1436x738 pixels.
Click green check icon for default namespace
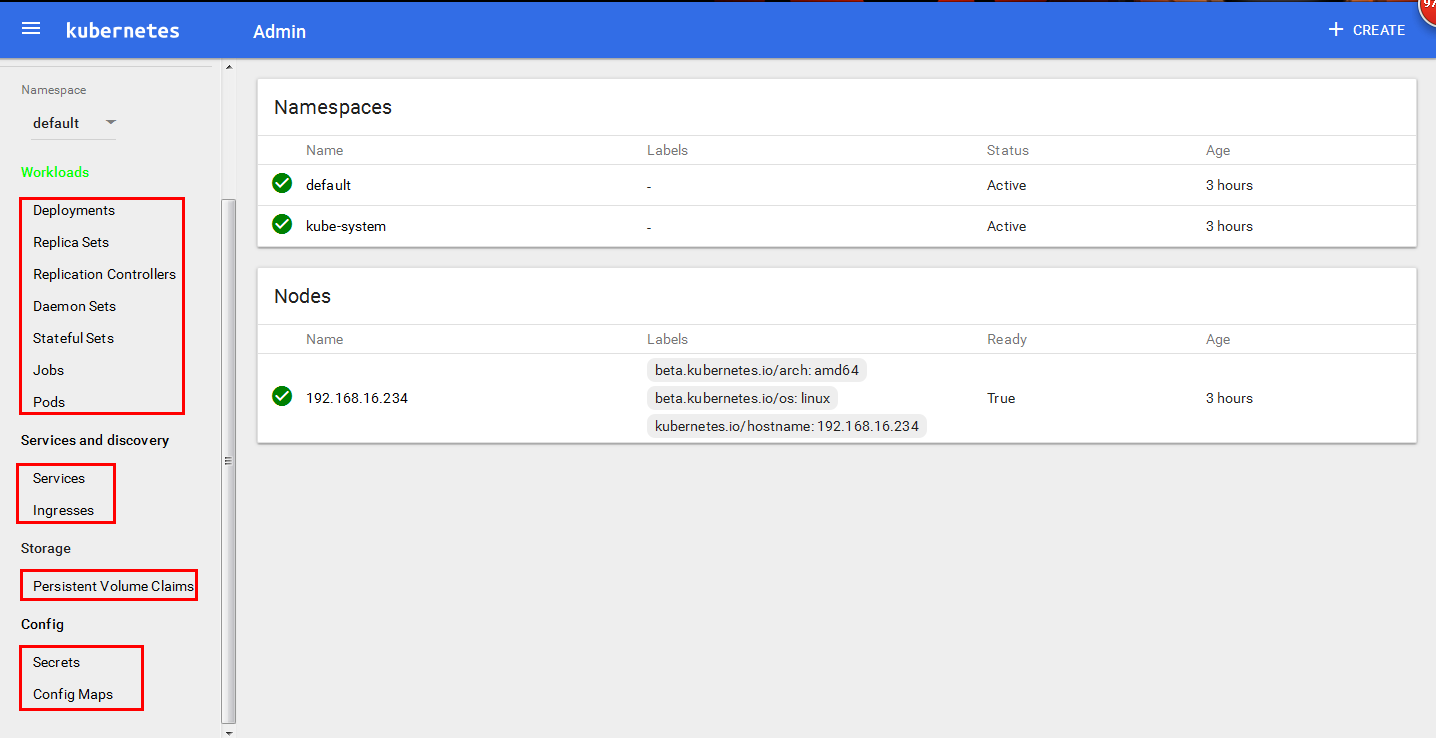click(x=282, y=183)
